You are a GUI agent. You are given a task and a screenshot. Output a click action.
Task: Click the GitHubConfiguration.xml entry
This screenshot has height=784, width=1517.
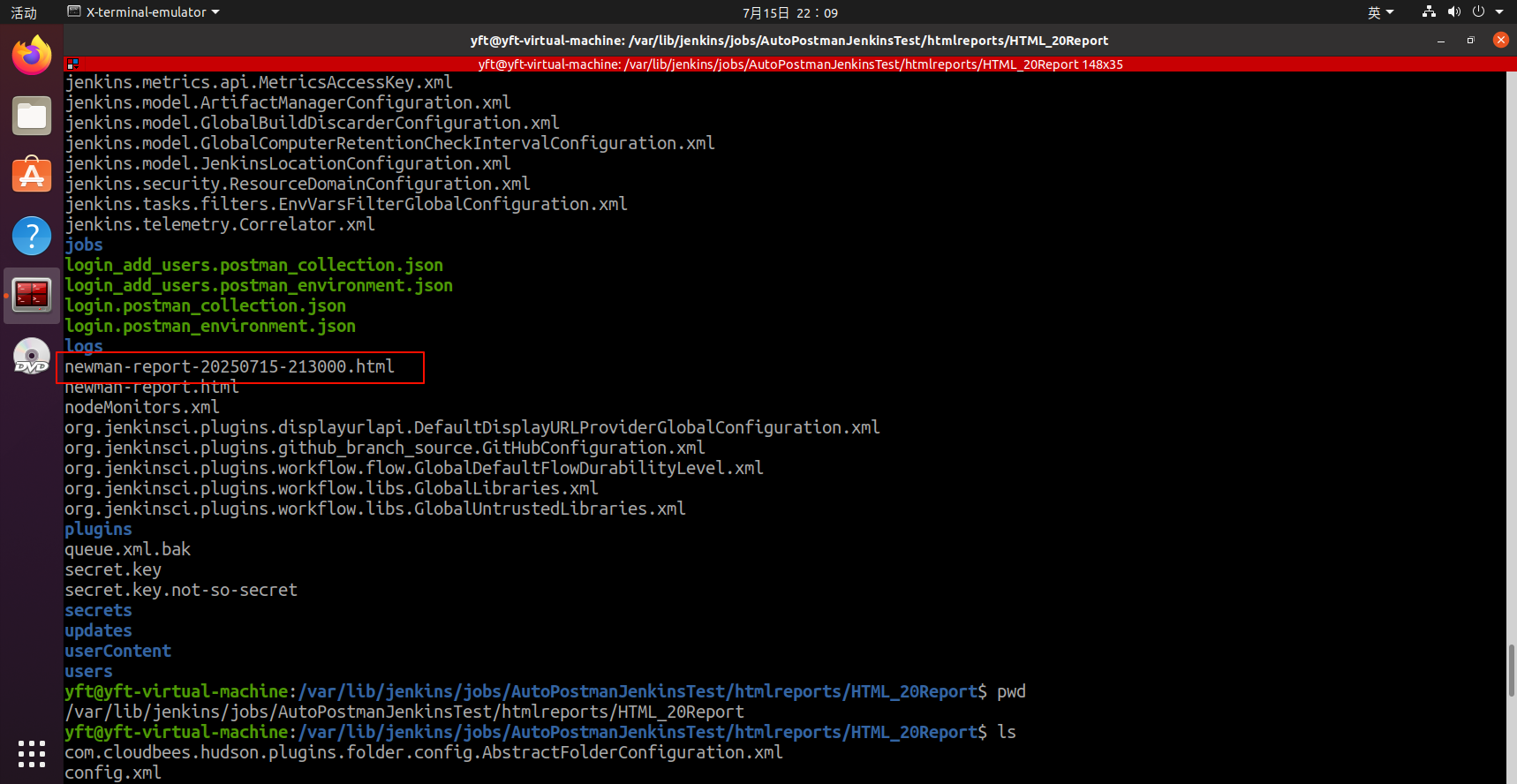[x=385, y=448]
